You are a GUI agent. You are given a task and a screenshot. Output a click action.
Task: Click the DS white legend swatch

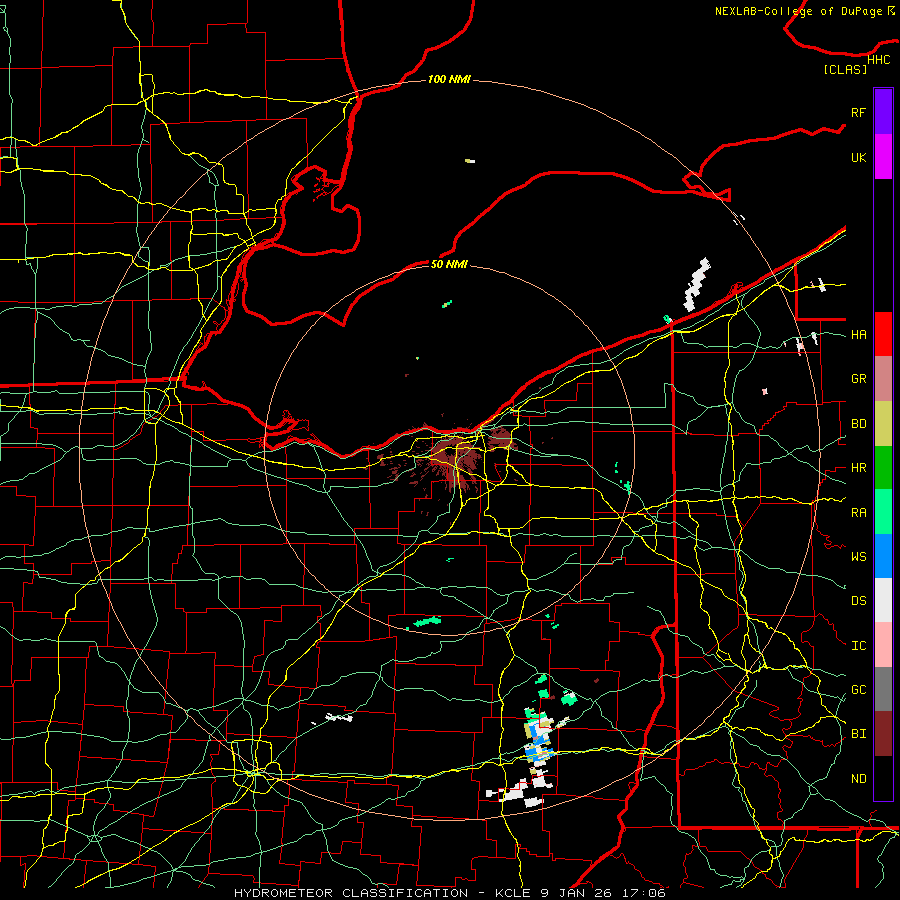pyautogui.click(x=883, y=600)
